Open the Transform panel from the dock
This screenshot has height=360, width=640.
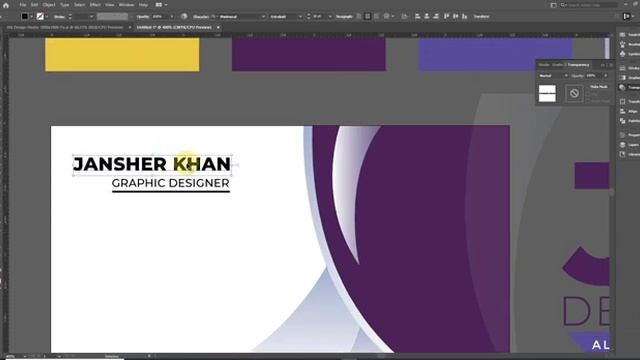click(x=628, y=101)
